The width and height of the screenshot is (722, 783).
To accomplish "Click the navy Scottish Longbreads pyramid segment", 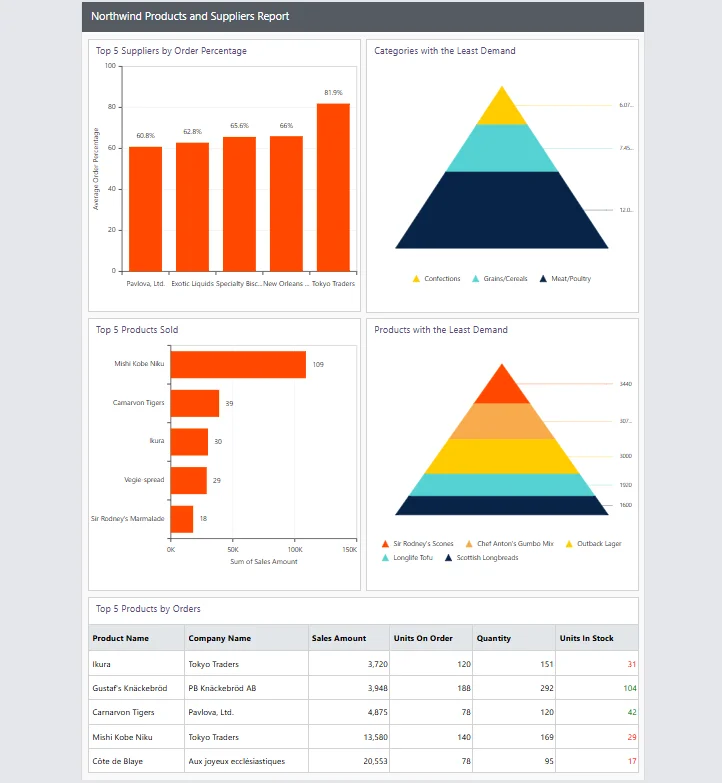I will click(x=502, y=505).
